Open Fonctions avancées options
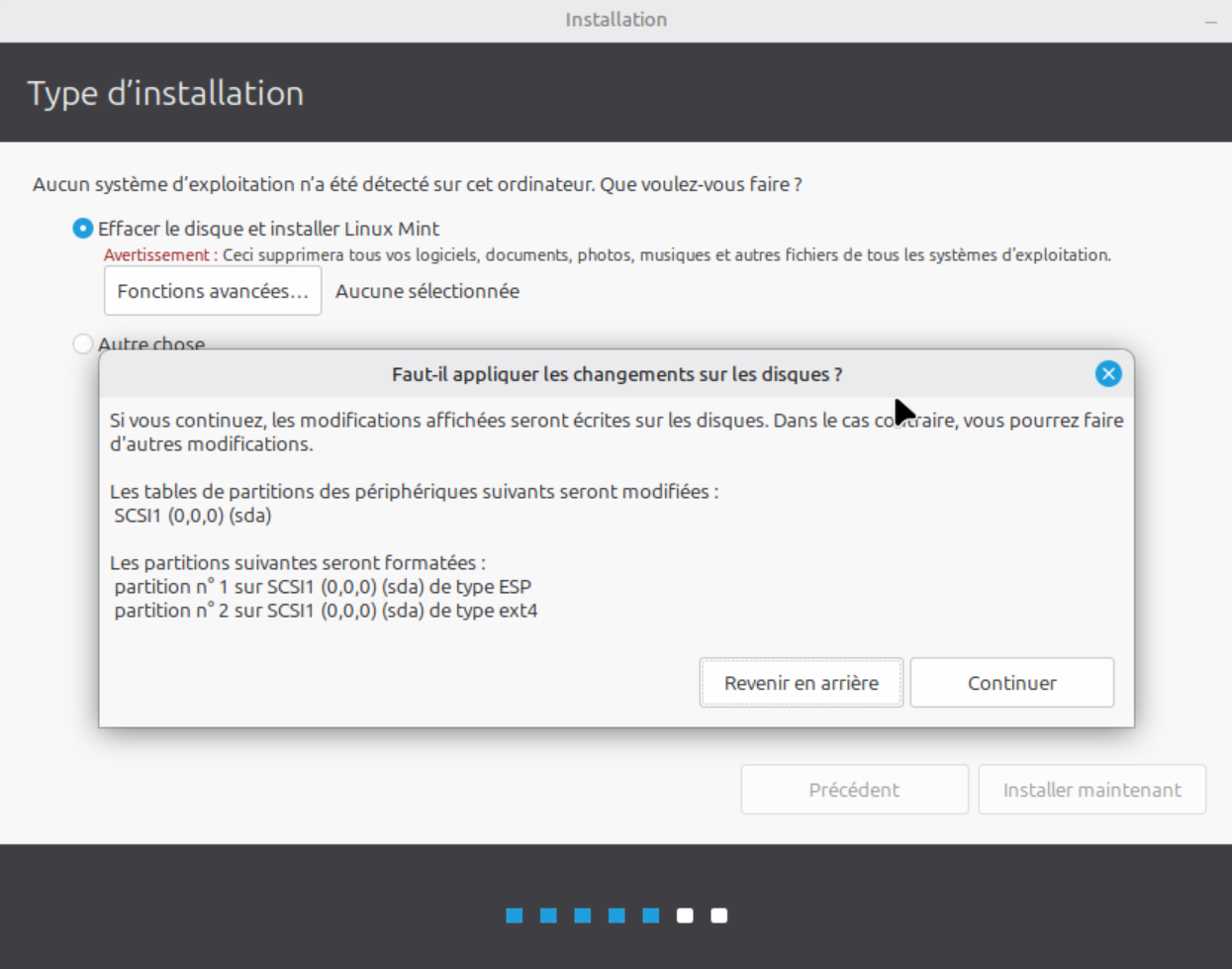The height and width of the screenshot is (969, 1232). point(213,291)
